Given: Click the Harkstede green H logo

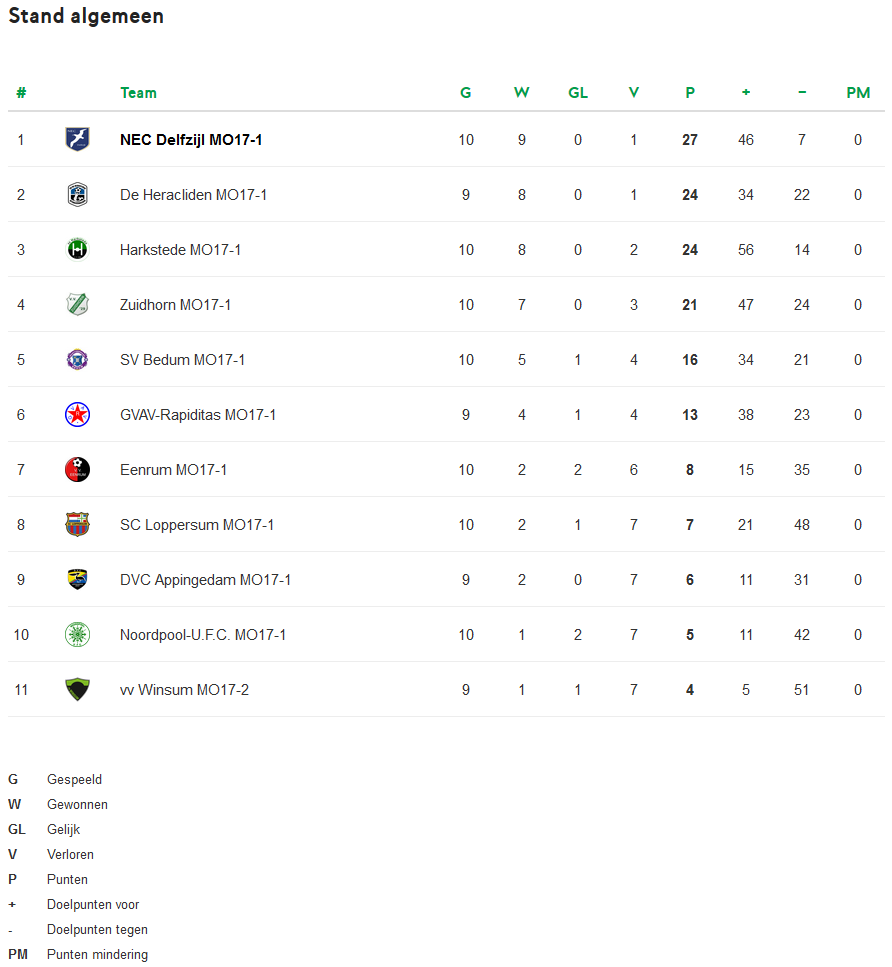Looking at the screenshot, I should pos(77,249).
